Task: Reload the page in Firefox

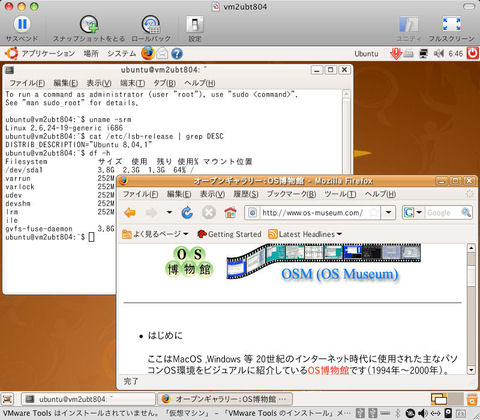Action: click(187, 212)
